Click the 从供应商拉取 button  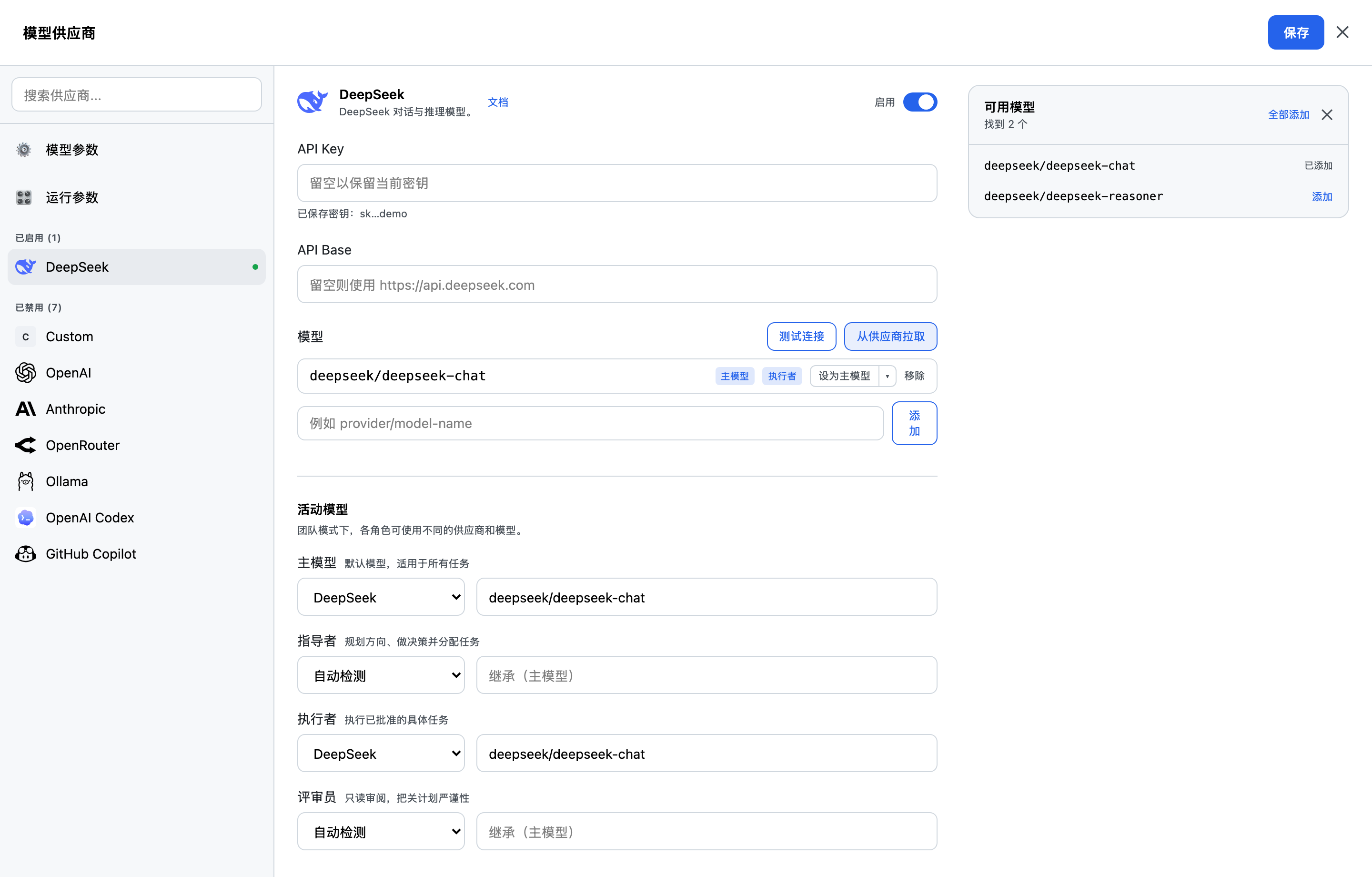(890, 337)
